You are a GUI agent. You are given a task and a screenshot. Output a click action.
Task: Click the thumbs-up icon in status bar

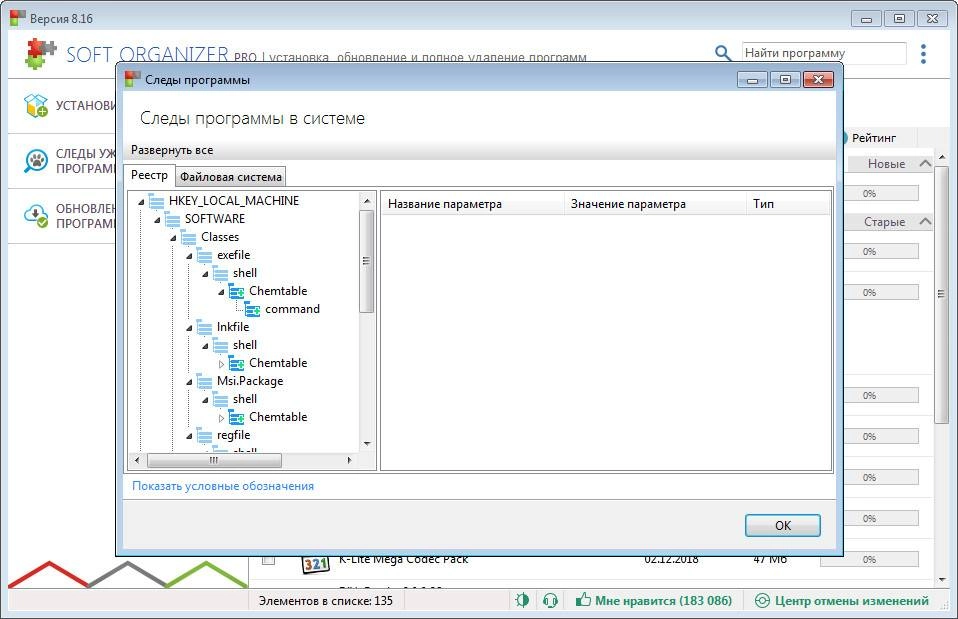click(x=583, y=600)
